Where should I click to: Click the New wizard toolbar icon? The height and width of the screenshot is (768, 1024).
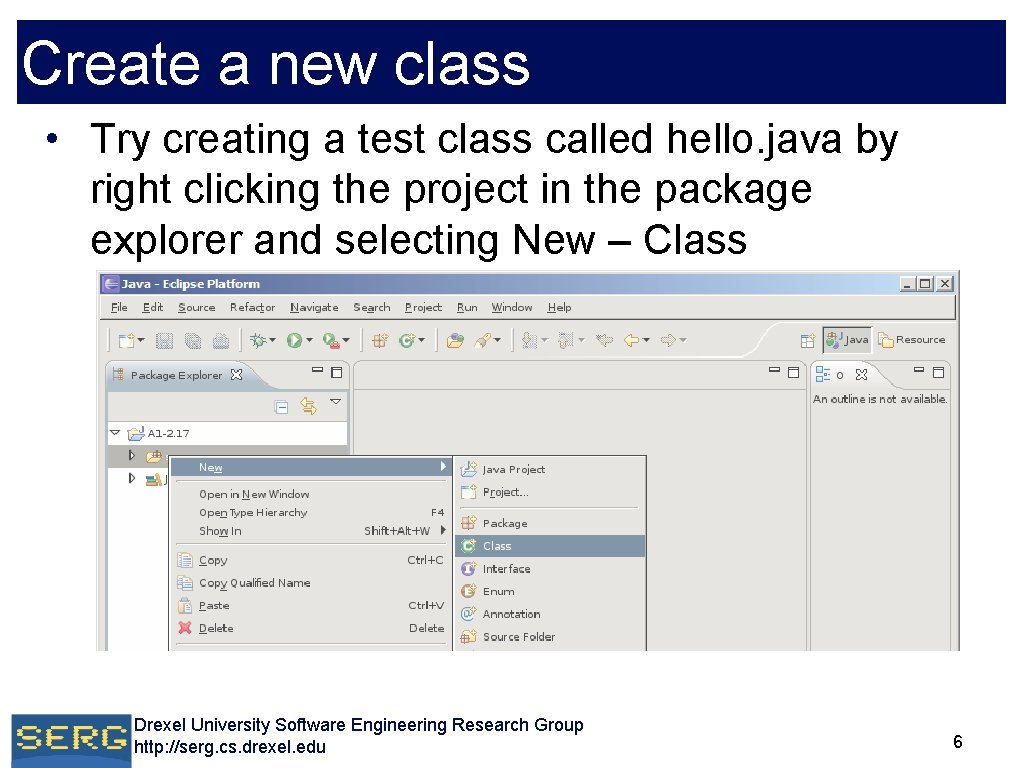(x=127, y=340)
